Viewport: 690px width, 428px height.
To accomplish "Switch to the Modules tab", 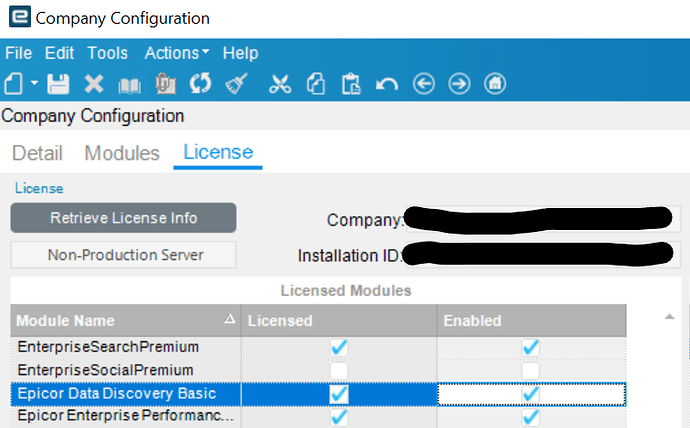I will pos(122,153).
